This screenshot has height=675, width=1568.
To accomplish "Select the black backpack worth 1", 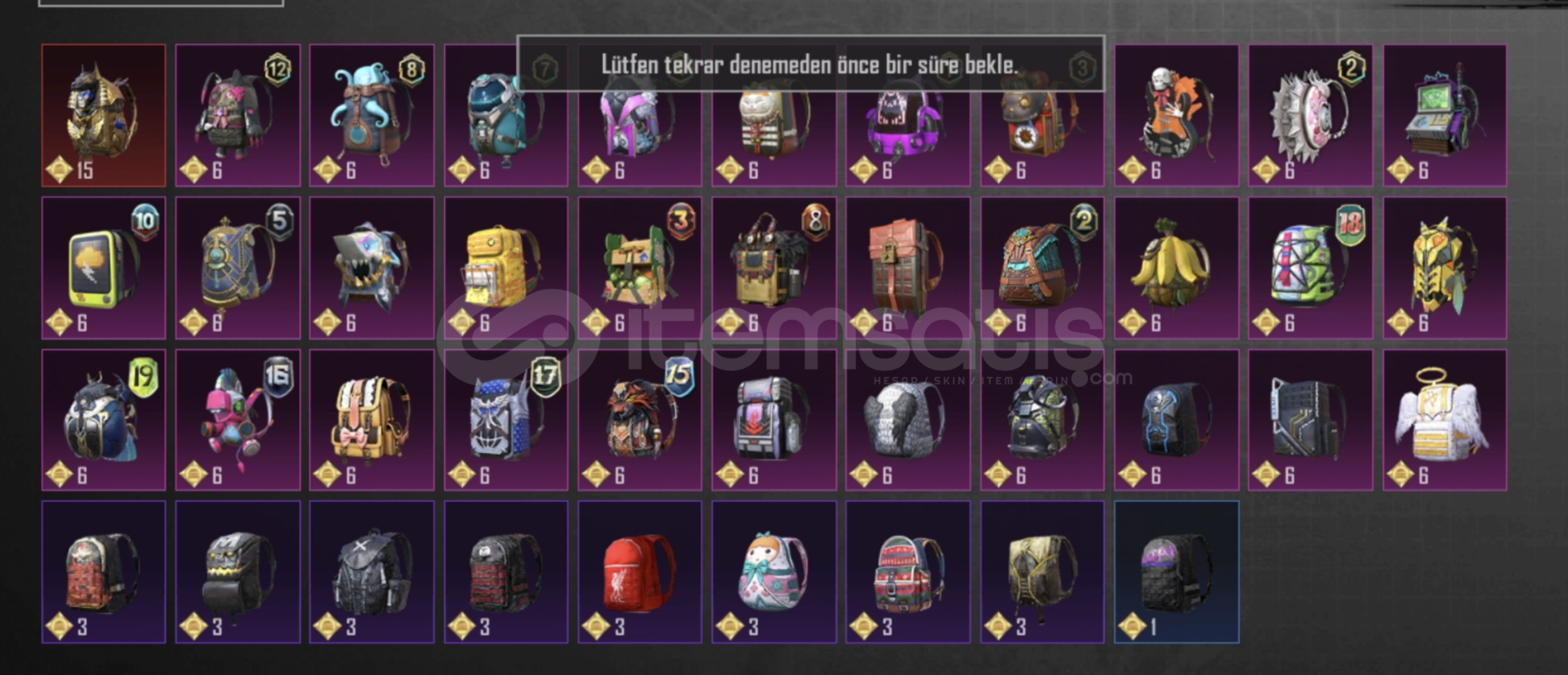I will pyautogui.click(x=1176, y=572).
